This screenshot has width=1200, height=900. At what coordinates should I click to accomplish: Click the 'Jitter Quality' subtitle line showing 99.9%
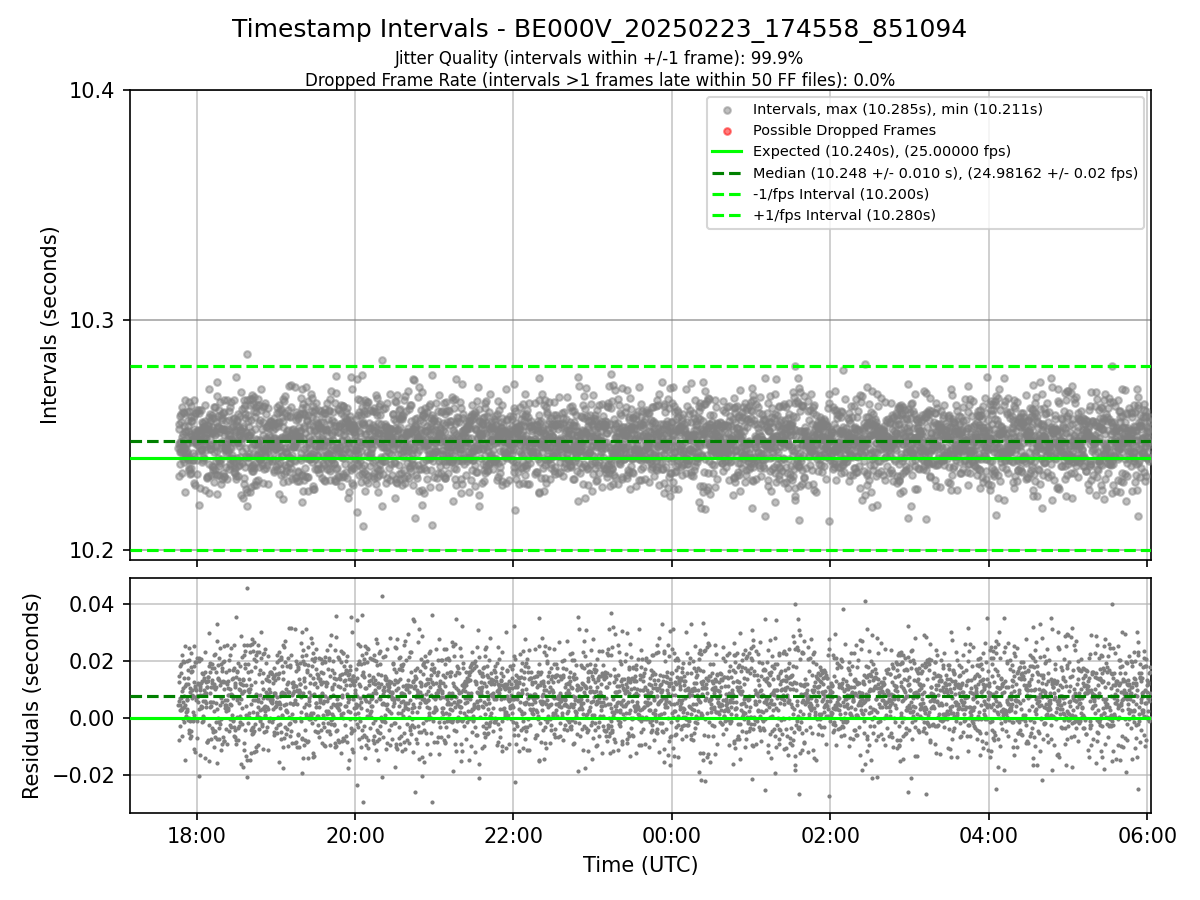coord(599,58)
